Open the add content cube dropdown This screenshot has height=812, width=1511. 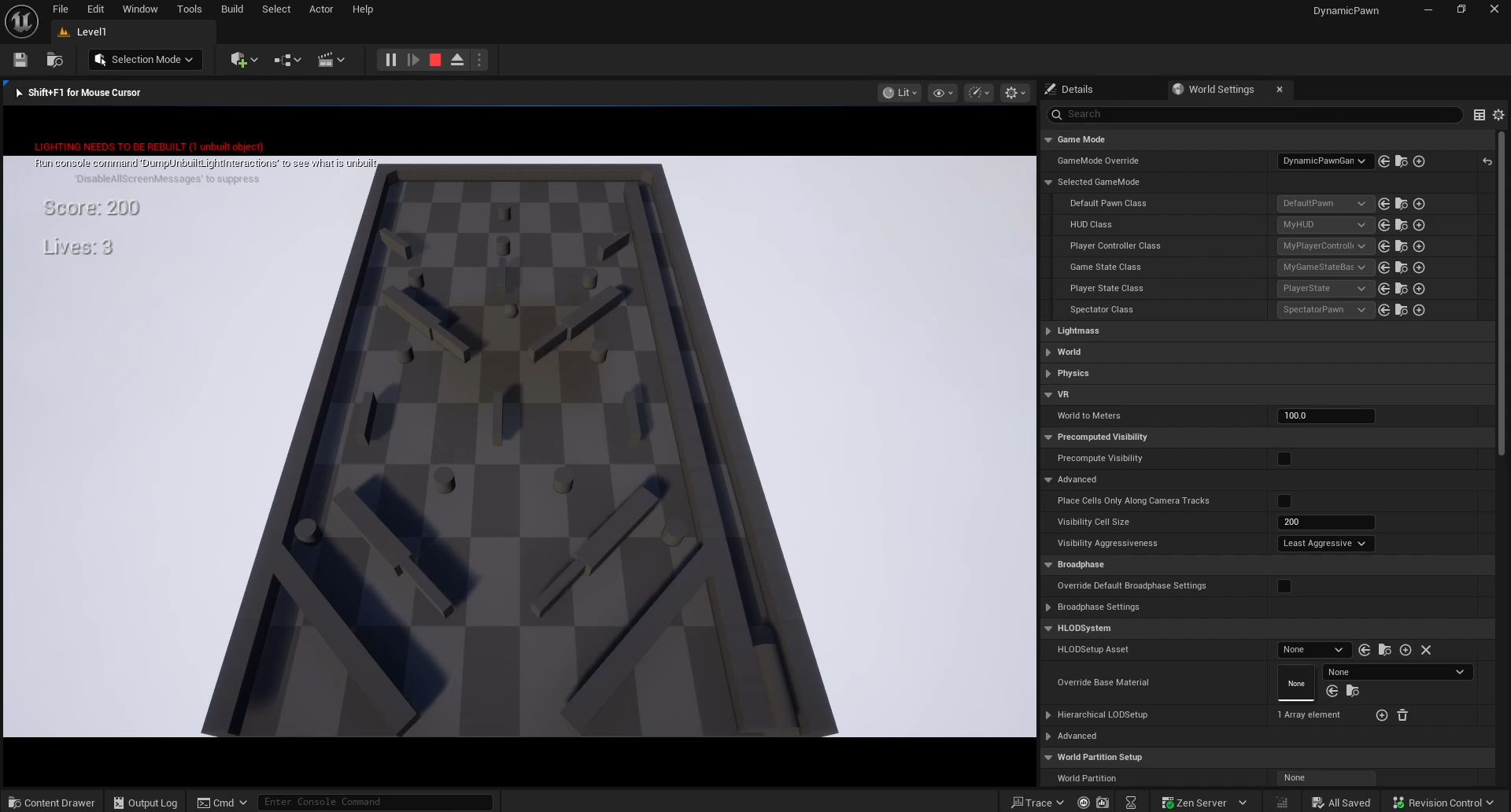pyautogui.click(x=244, y=60)
